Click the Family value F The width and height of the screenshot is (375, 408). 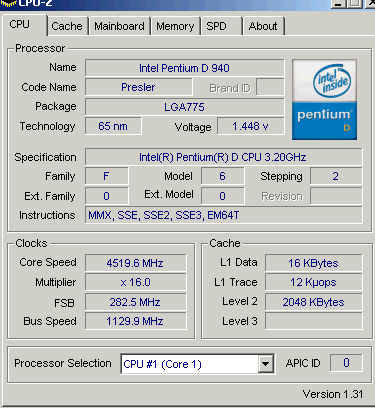106,176
